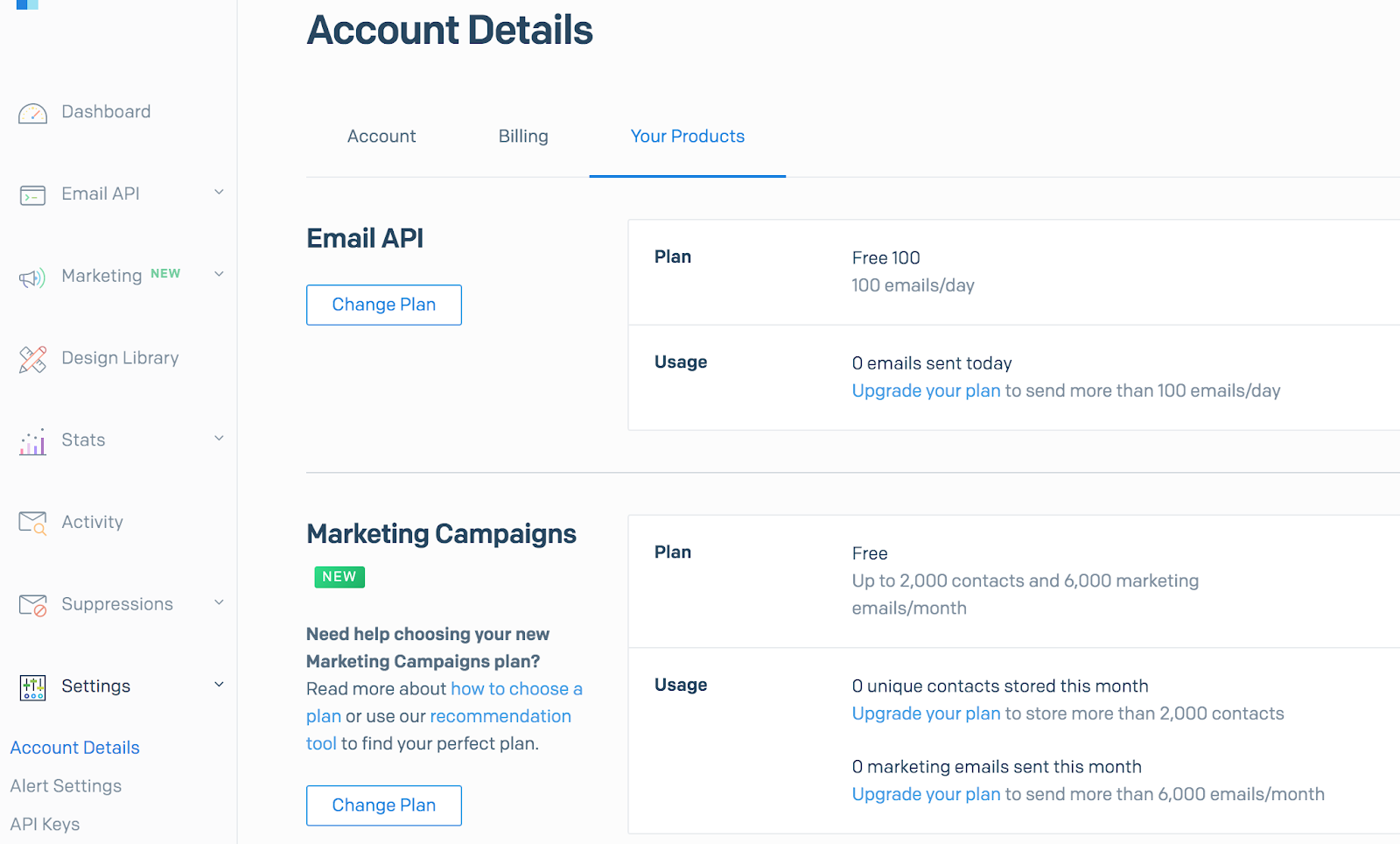Click the Marketing megaphone icon
This screenshot has height=844, width=1400.
[32, 278]
